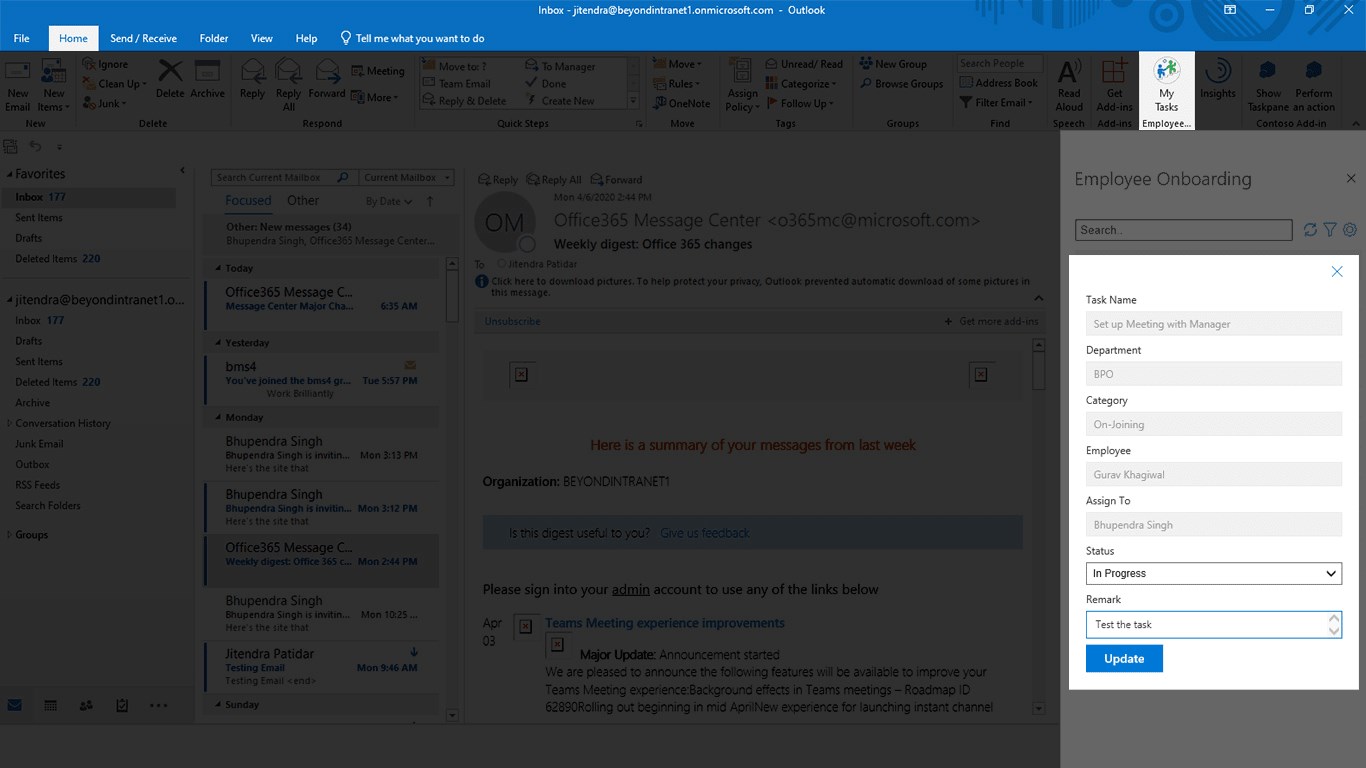Open the Clean Up dropdown
This screenshot has height=768, width=1366.
tap(115, 84)
